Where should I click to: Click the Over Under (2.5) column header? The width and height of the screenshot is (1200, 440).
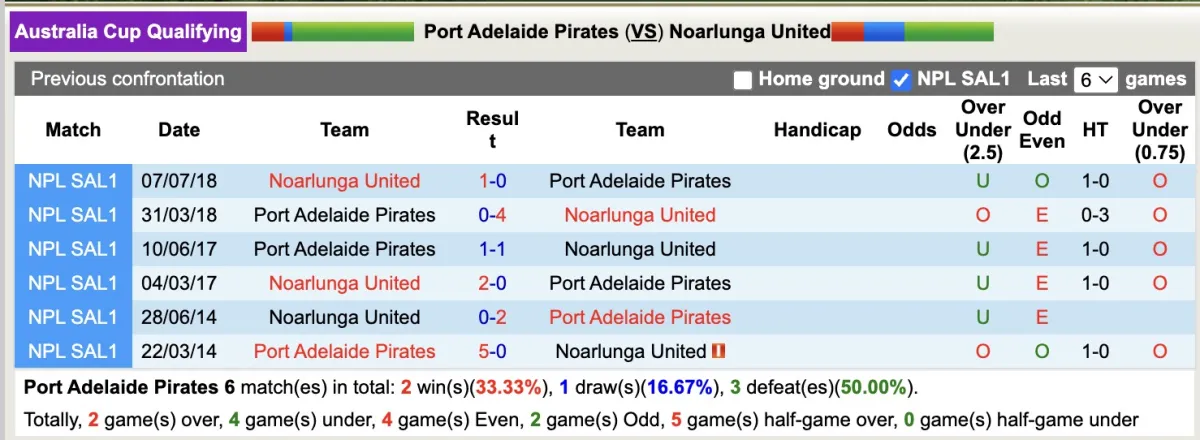[982, 130]
